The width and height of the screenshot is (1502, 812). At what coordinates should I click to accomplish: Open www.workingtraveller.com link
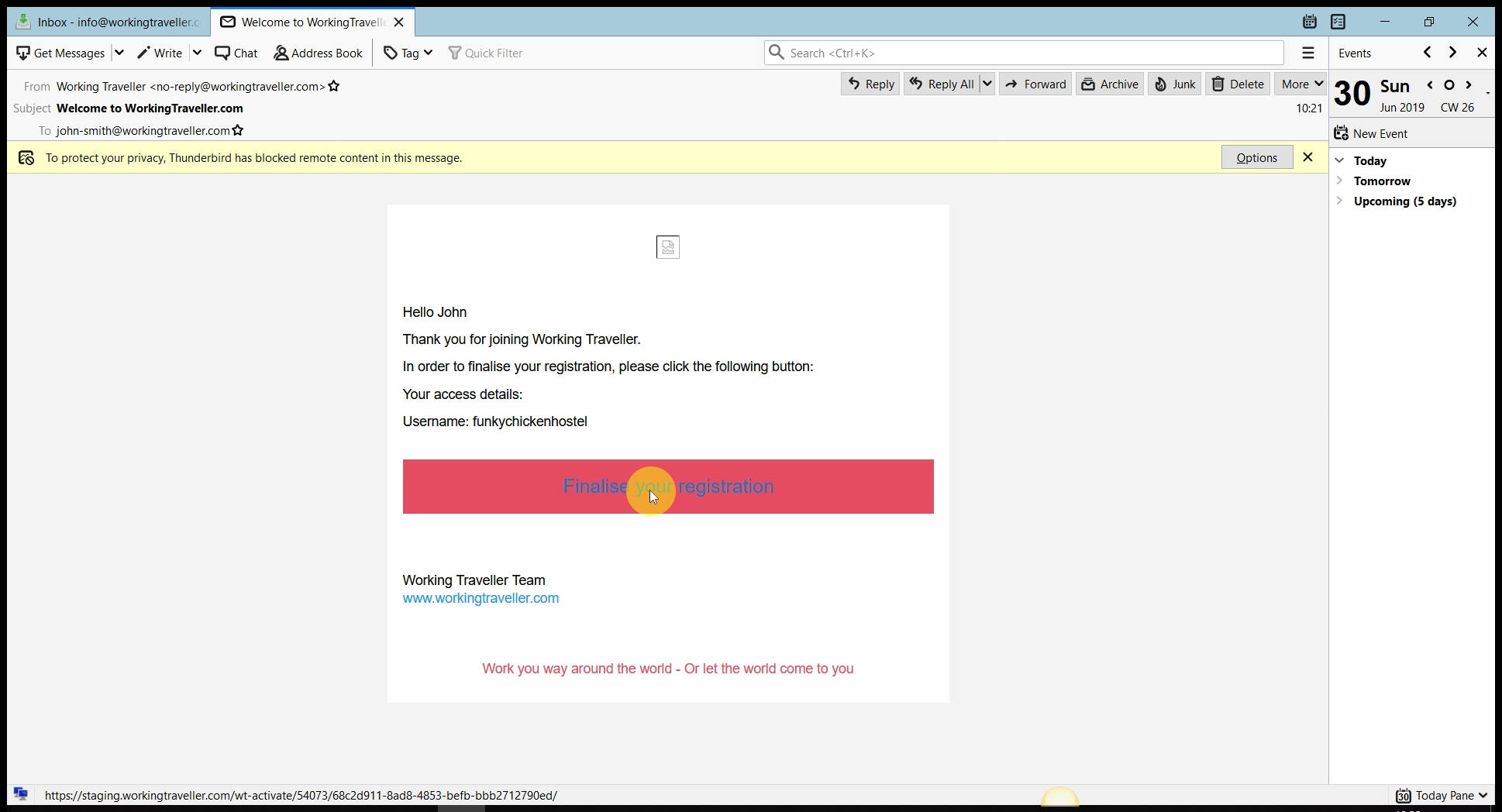[x=481, y=598]
